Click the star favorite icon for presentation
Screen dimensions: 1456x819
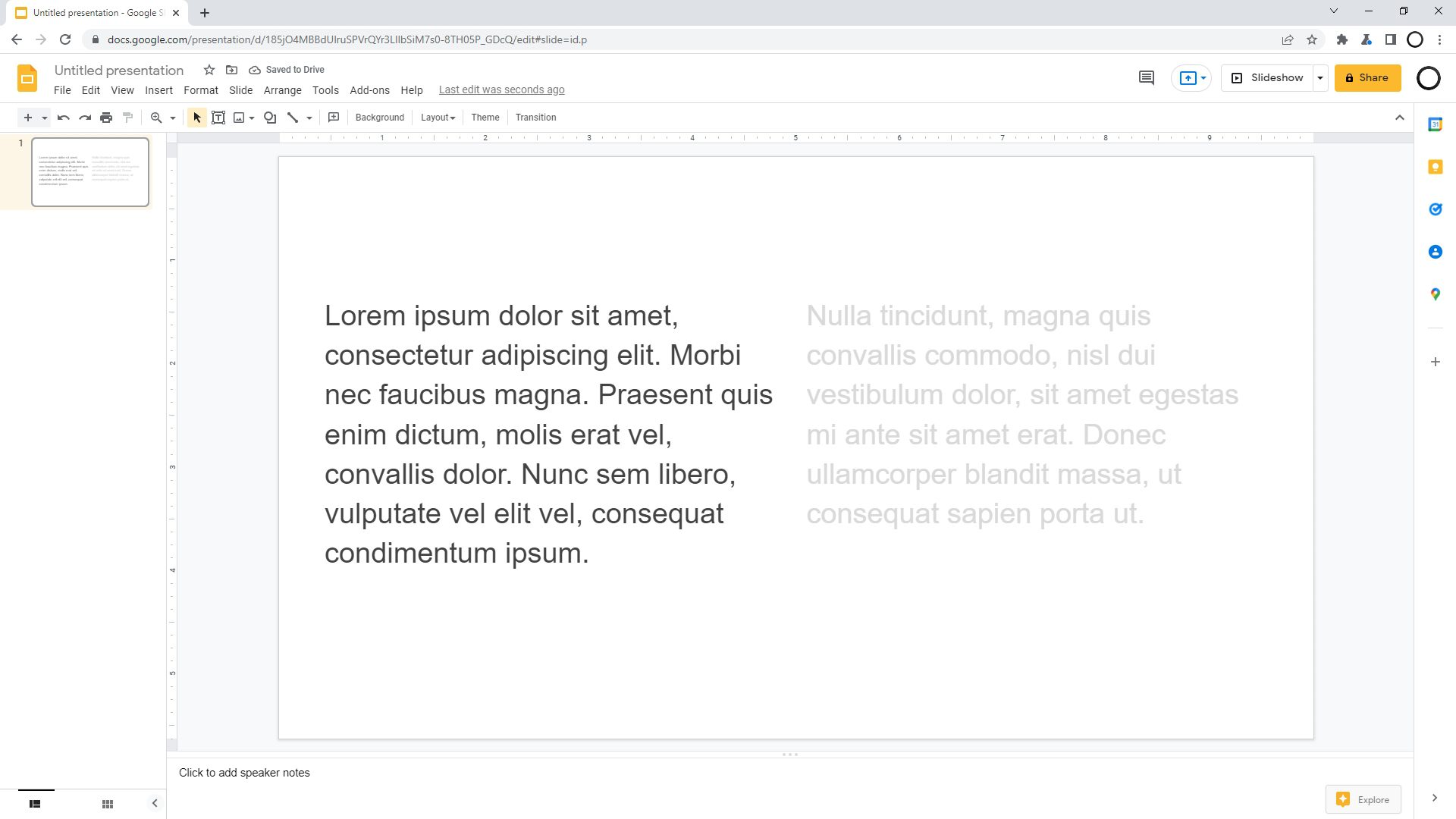pyautogui.click(x=209, y=70)
